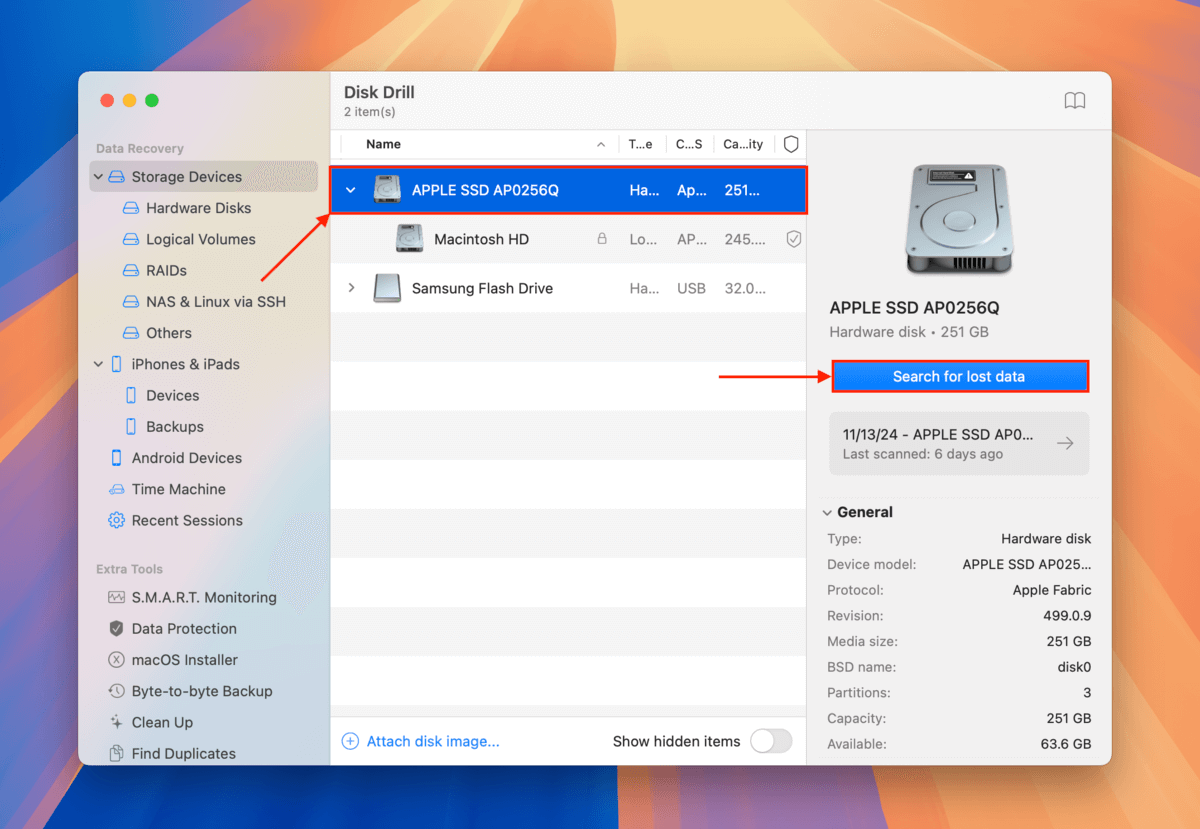Open Android Devices in sidebar
1200x829 pixels.
[x=187, y=458]
